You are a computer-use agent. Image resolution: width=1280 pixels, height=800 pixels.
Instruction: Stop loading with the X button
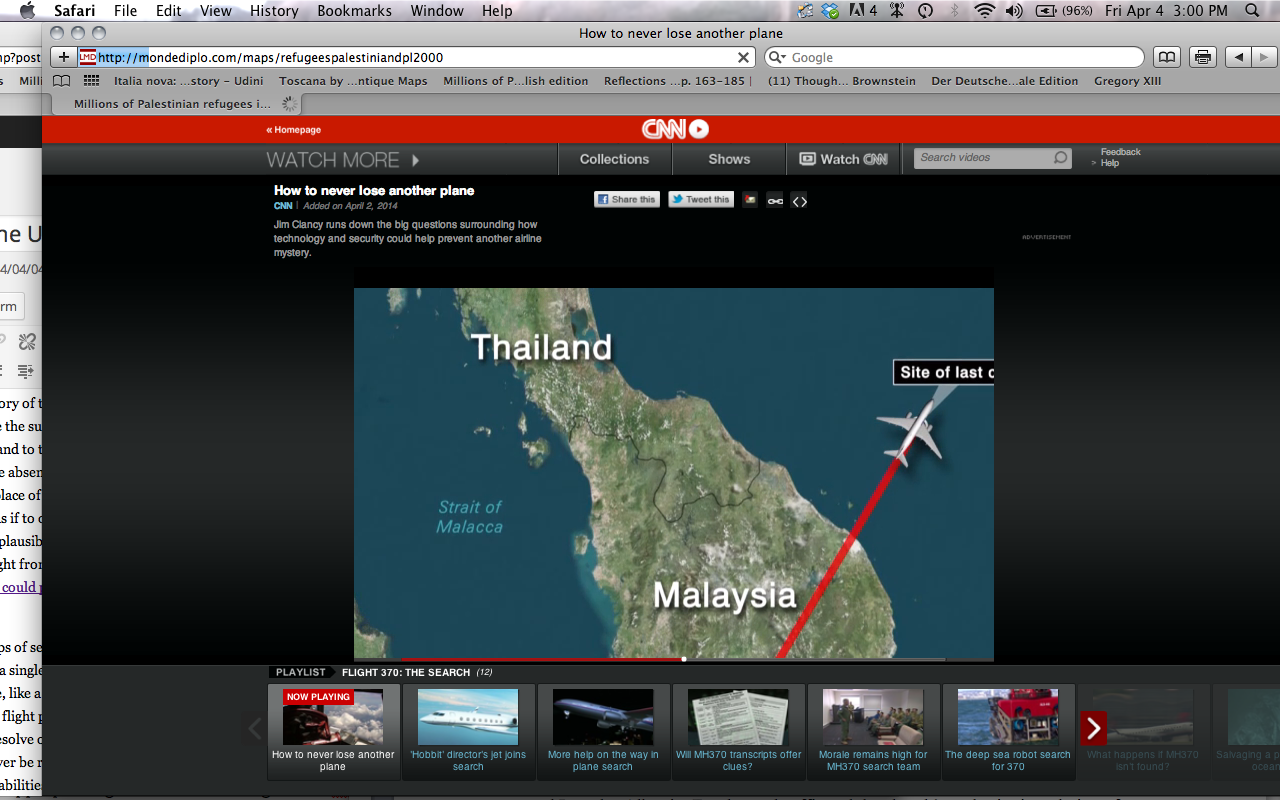click(743, 57)
